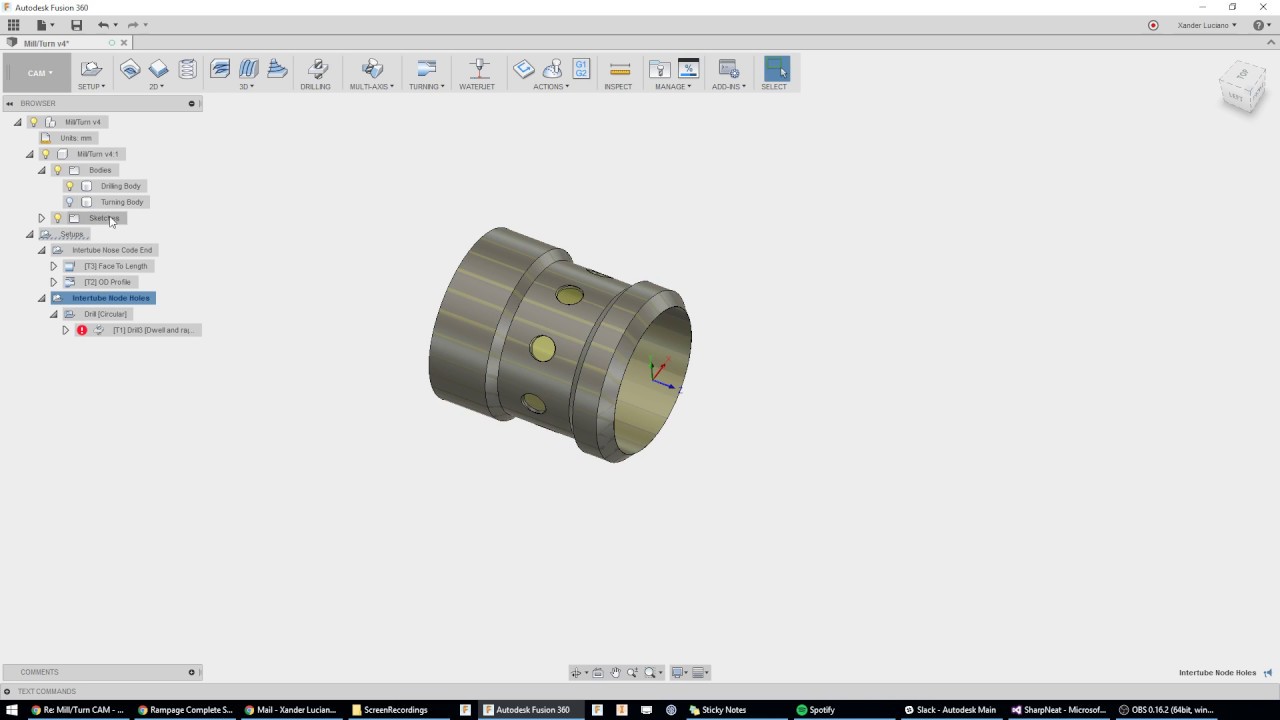Click the new Setup folder icon

(x=91, y=68)
